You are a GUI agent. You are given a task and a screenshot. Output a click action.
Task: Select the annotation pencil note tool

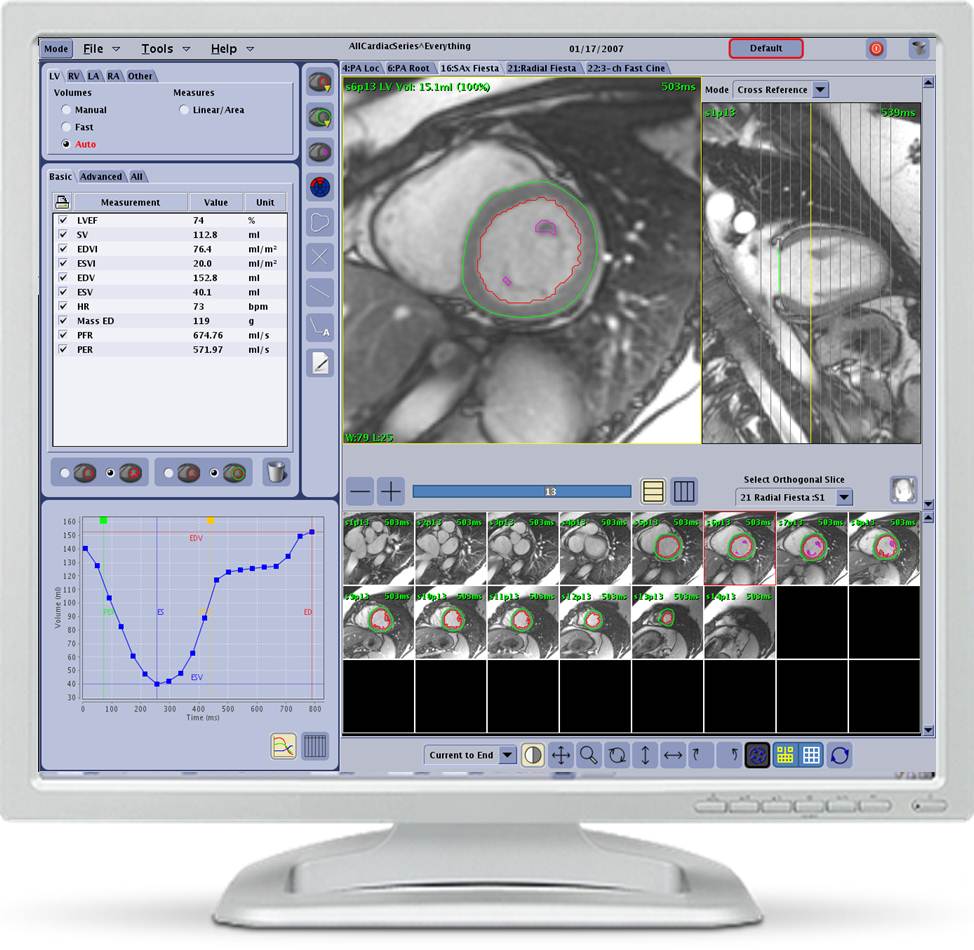point(320,363)
